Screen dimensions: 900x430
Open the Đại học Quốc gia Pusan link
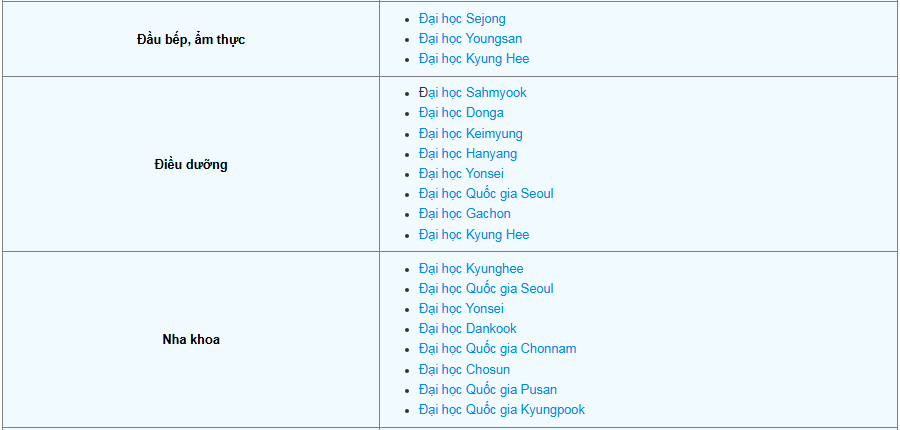pos(488,390)
